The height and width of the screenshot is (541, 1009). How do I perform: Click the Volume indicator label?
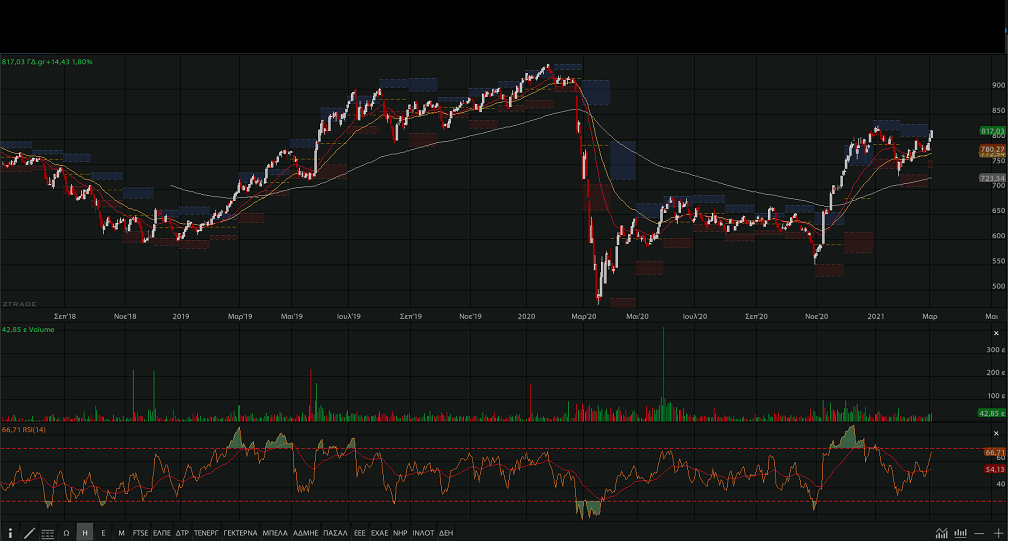26,330
